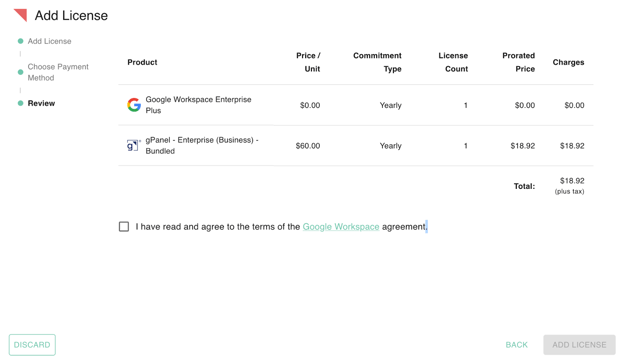The image size is (624, 361).
Task: Click the (plus tax) note
Action: tap(569, 191)
